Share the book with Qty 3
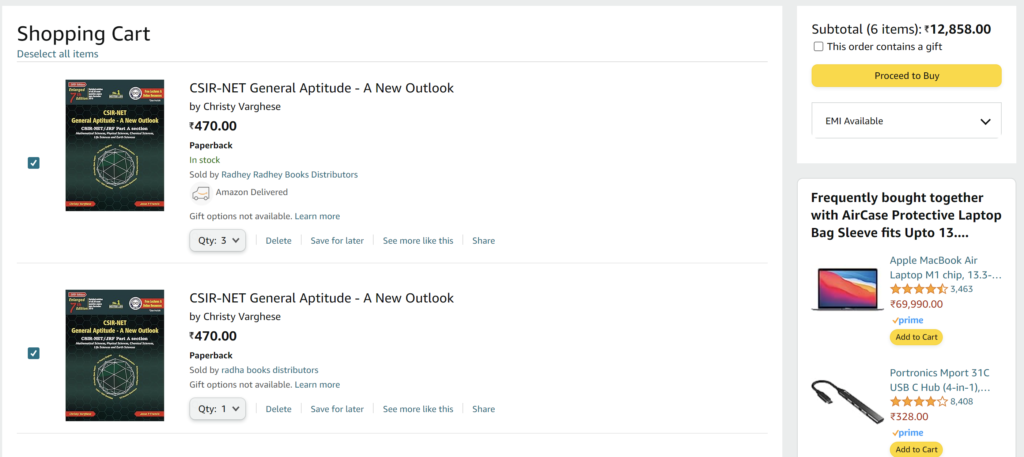This screenshot has width=1024, height=457. (483, 241)
